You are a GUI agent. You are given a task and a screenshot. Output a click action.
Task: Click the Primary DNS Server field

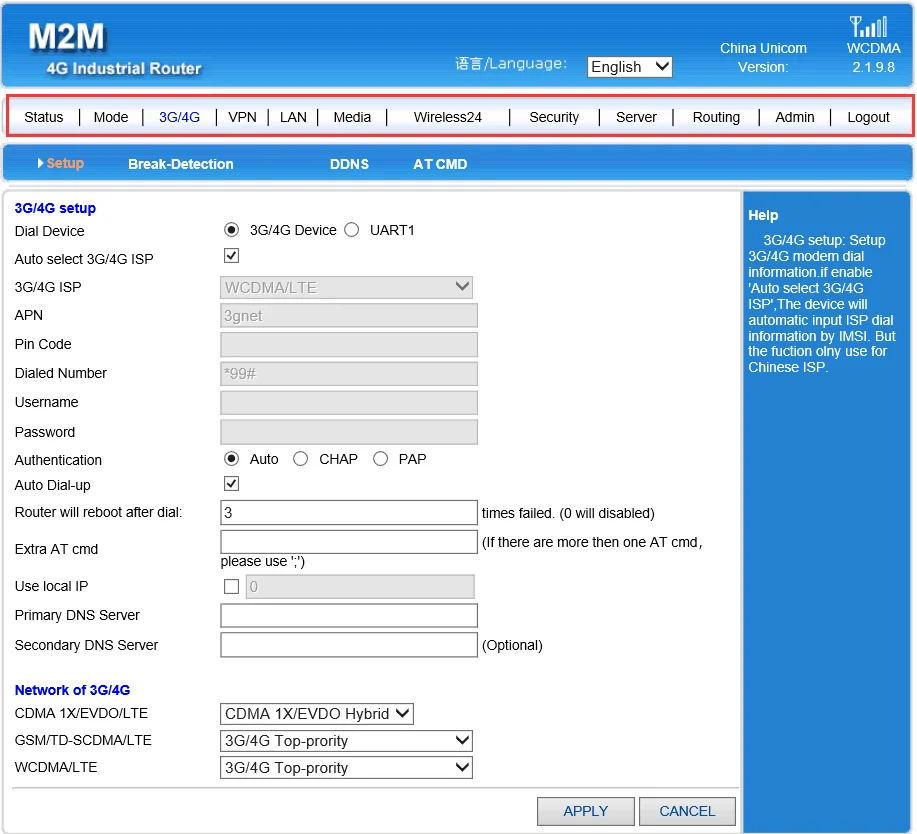[x=348, y=616]
